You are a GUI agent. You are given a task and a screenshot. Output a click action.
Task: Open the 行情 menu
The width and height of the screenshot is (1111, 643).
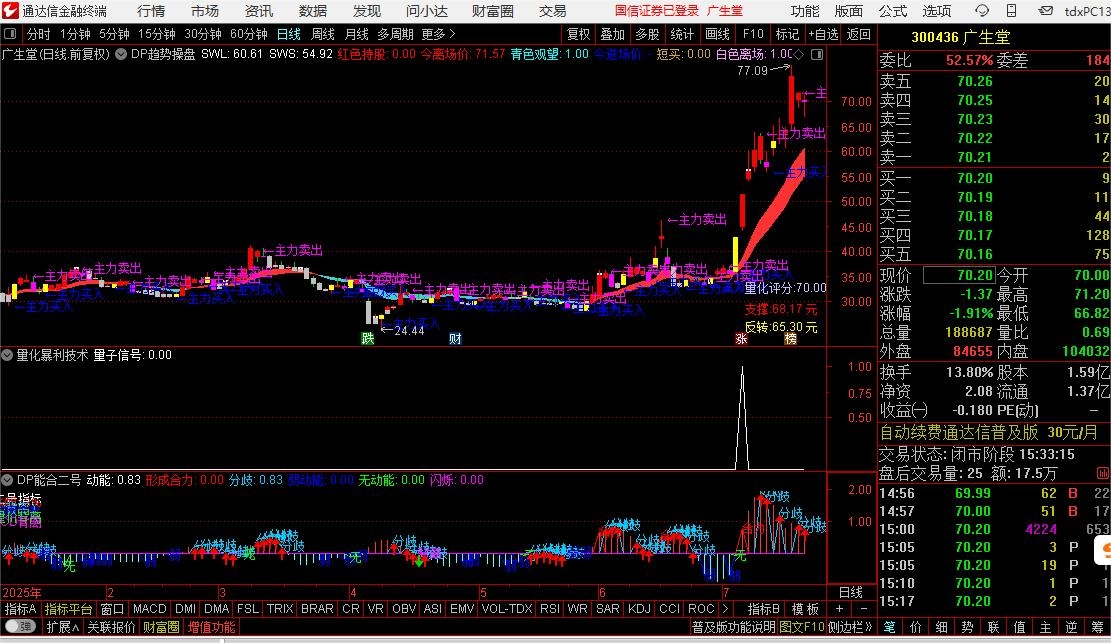[151, 11]
